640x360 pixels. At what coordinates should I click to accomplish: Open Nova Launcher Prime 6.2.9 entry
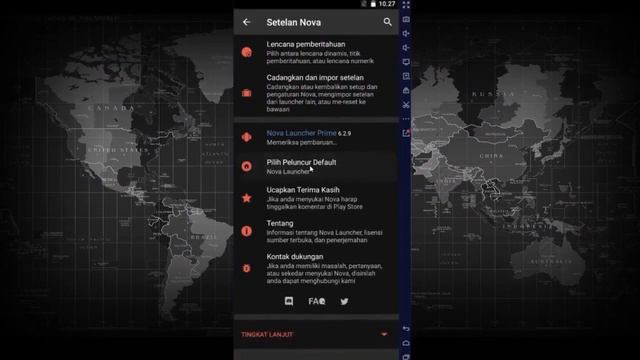(316, 137)
